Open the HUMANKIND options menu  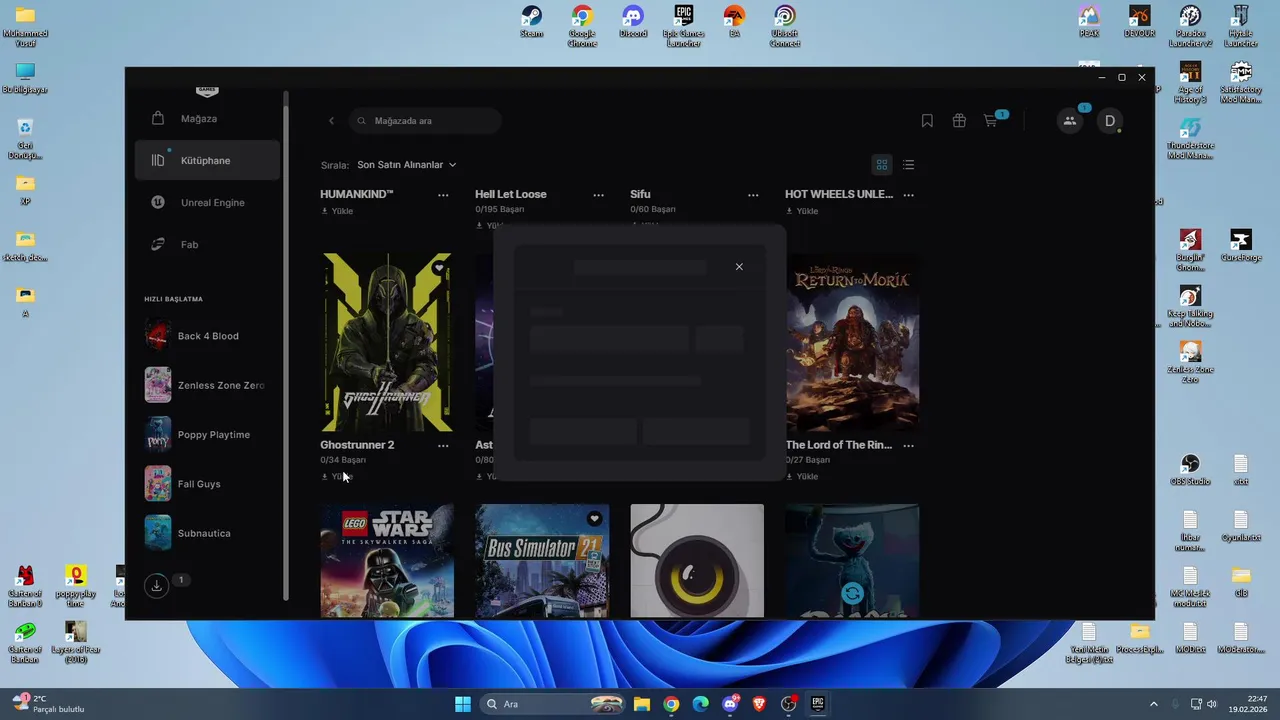[443, 195]
